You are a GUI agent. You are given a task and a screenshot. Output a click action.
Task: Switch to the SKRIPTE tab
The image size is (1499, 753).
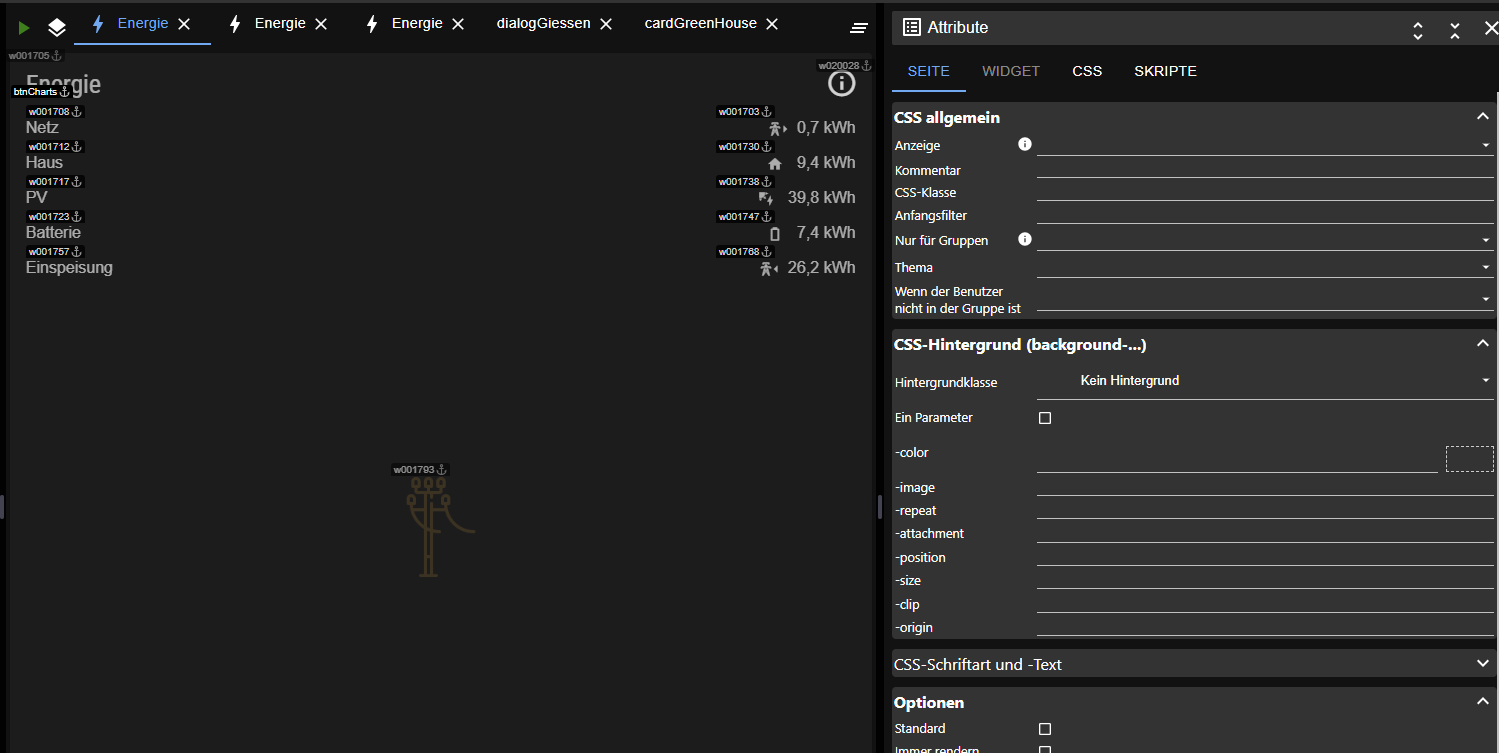pyautogui.click(x=1165, y=71)
